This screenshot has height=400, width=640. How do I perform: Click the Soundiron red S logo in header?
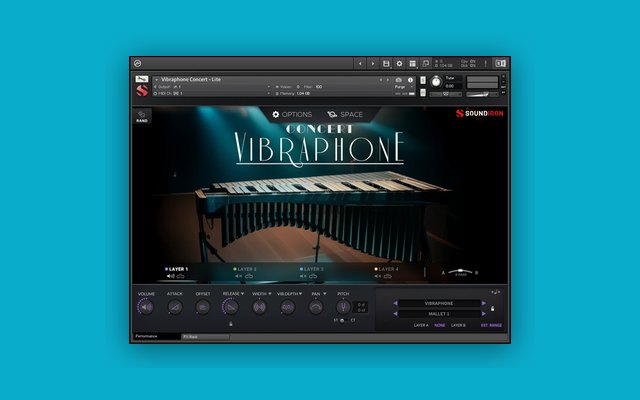142,91
